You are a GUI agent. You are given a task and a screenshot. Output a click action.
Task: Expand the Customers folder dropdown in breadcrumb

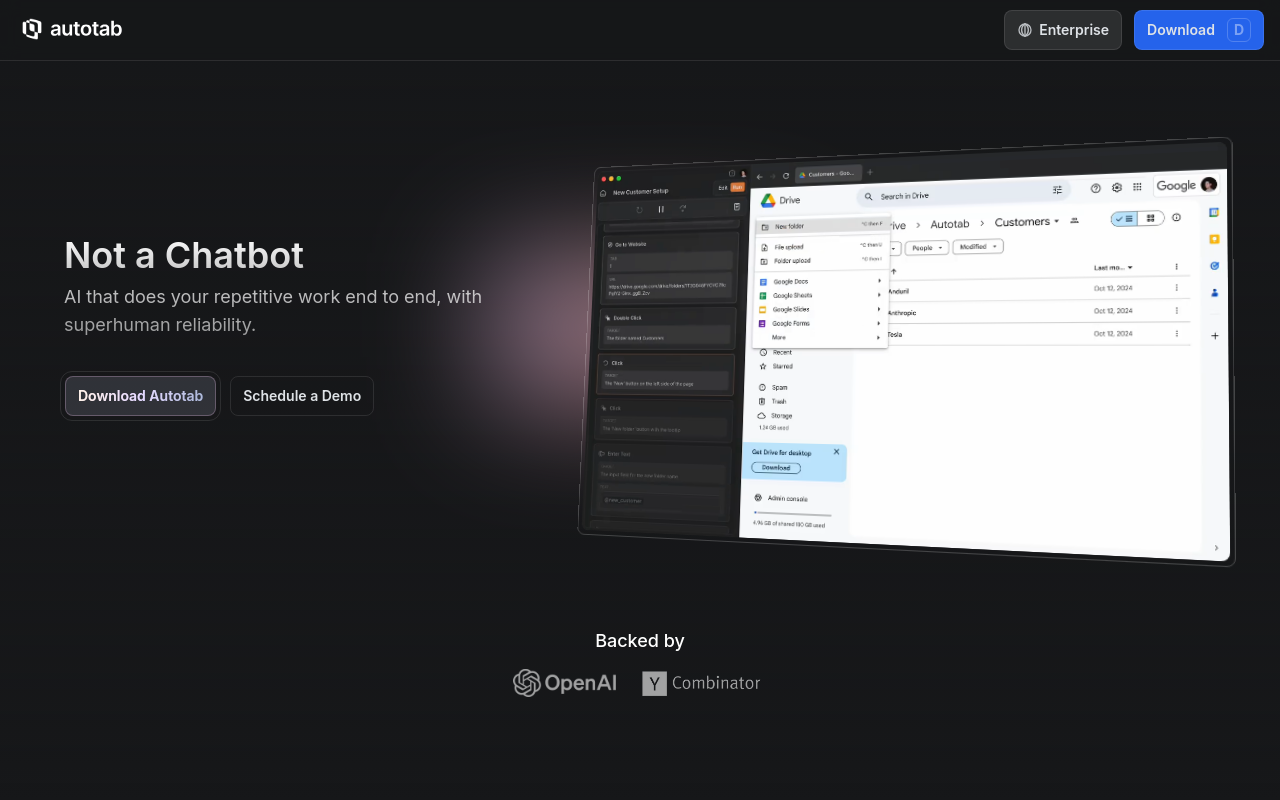pyautogui.click(x=1057, y=222)
